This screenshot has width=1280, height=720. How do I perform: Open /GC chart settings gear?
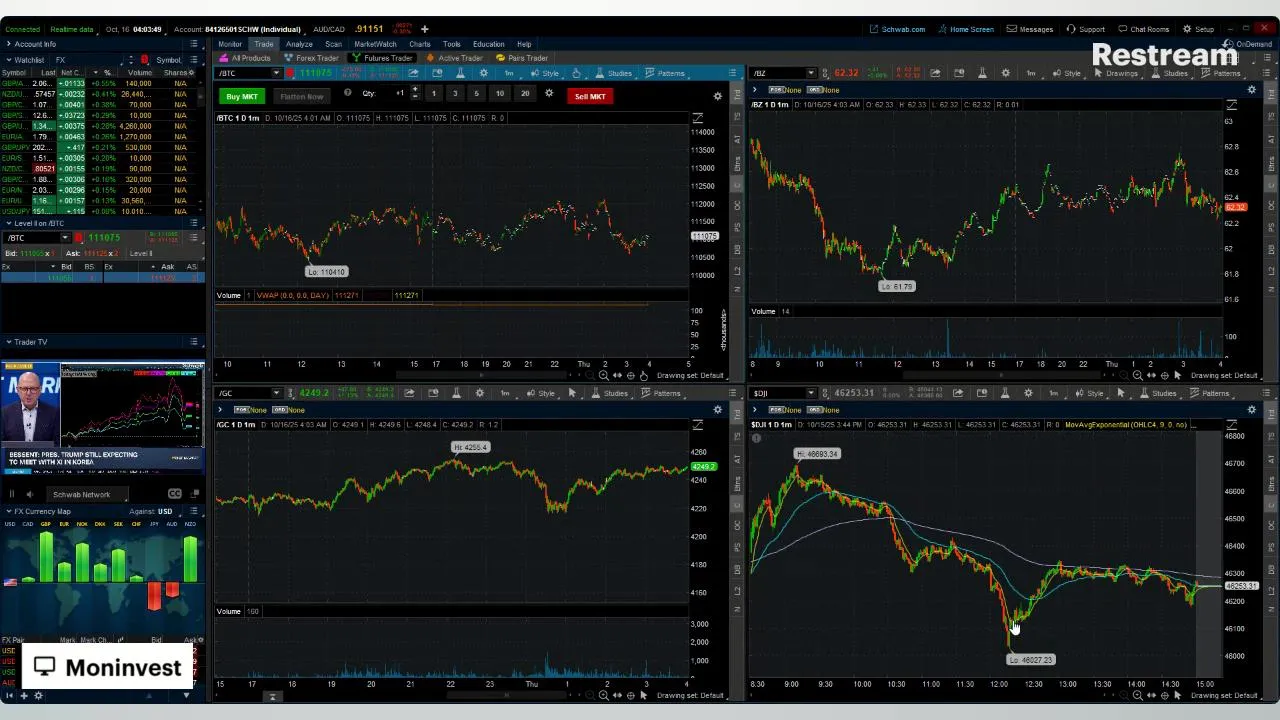[480, 393]
